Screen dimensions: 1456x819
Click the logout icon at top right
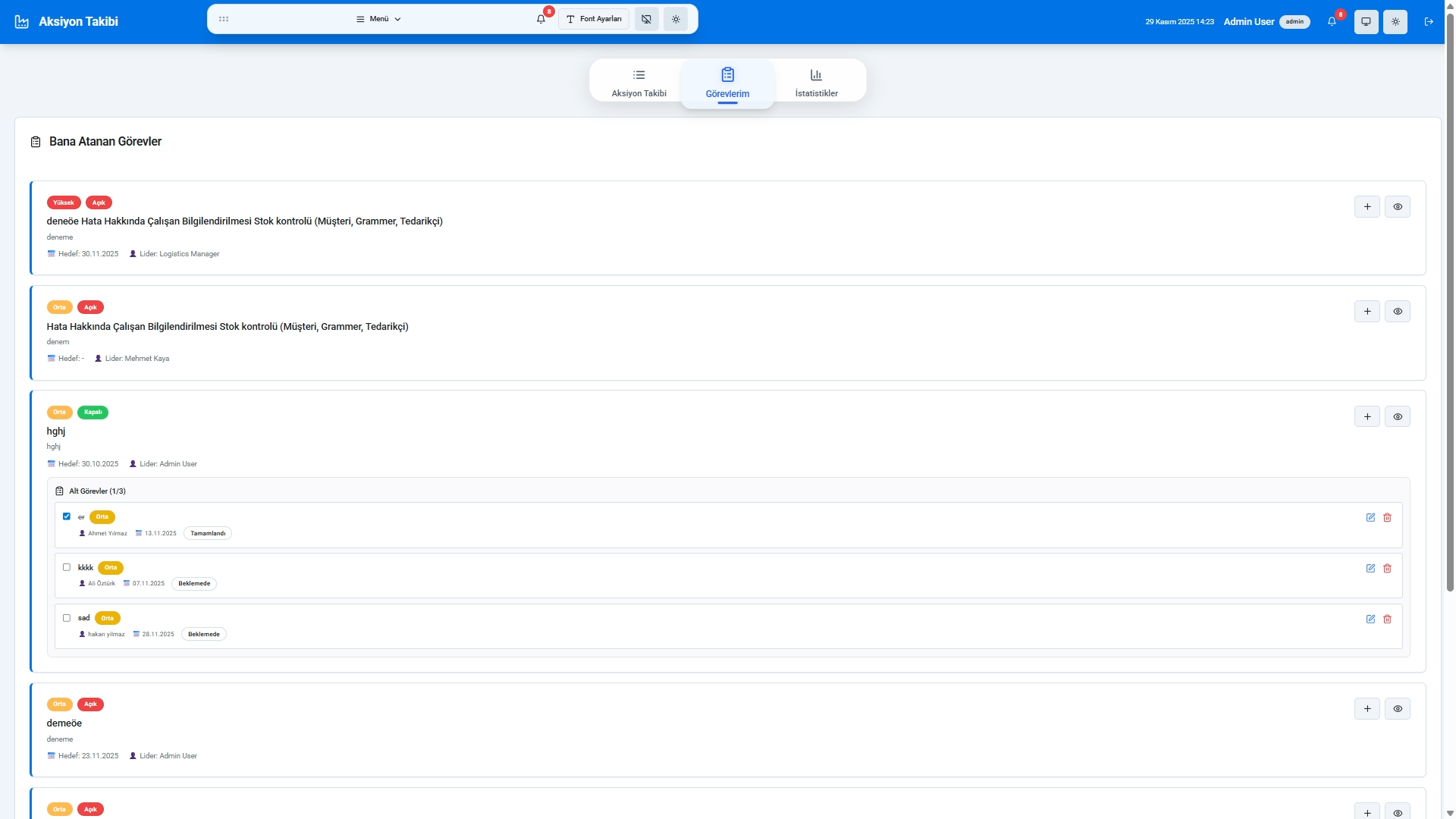(x=1429, y=22)
